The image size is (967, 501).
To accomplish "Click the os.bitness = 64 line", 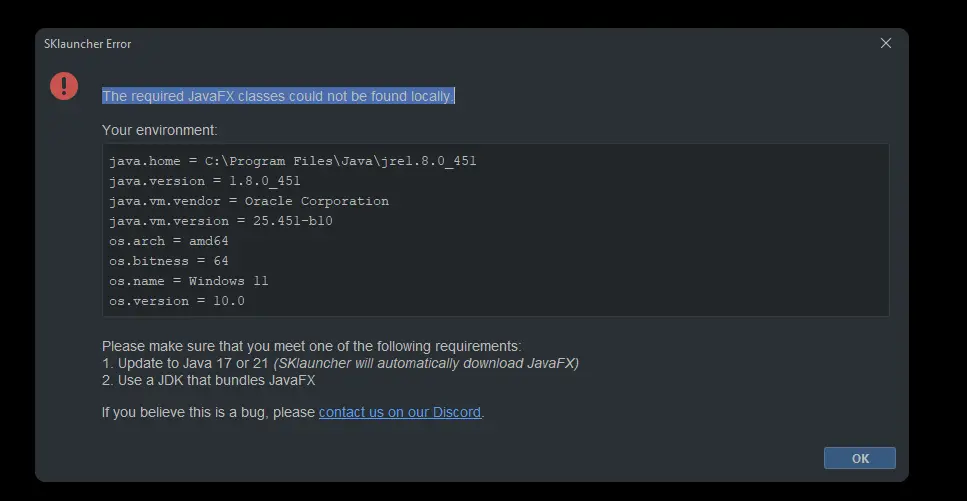I will (x=169, y=261).
